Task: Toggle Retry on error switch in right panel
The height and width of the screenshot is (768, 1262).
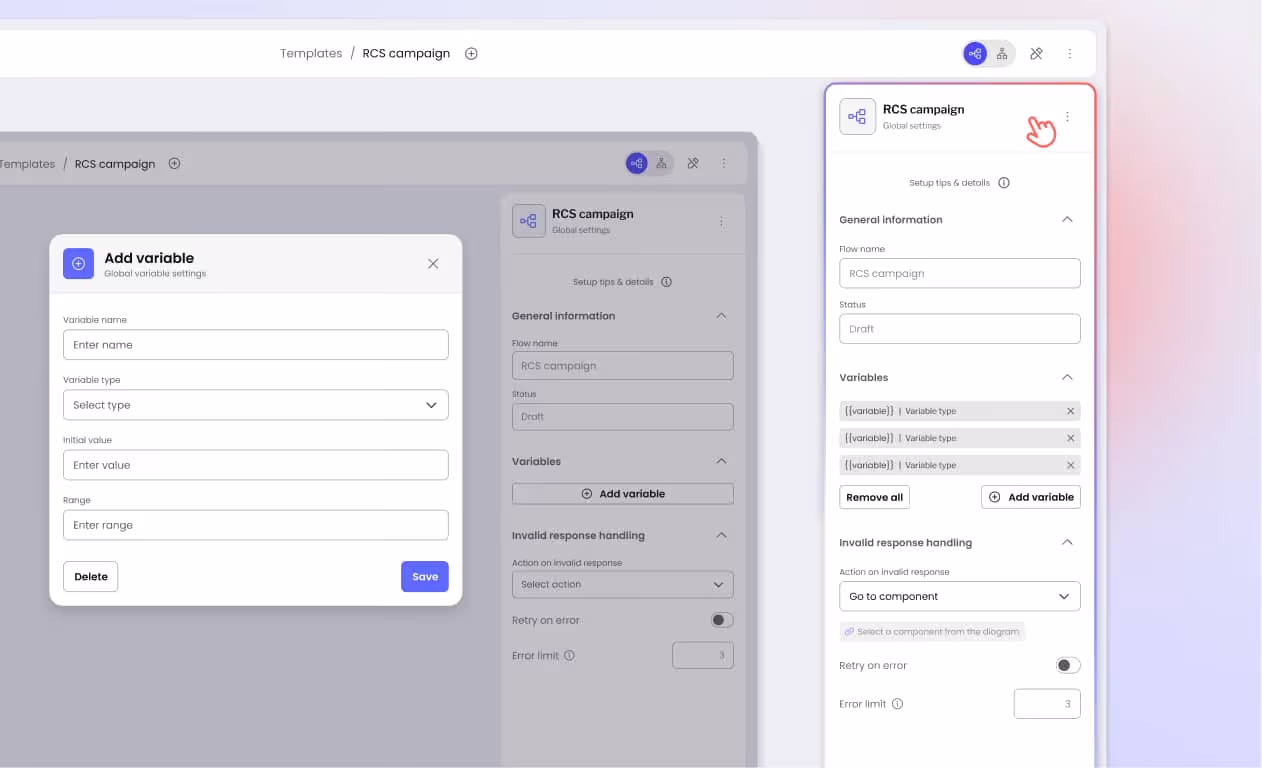Action: (x=1068, y=665)
